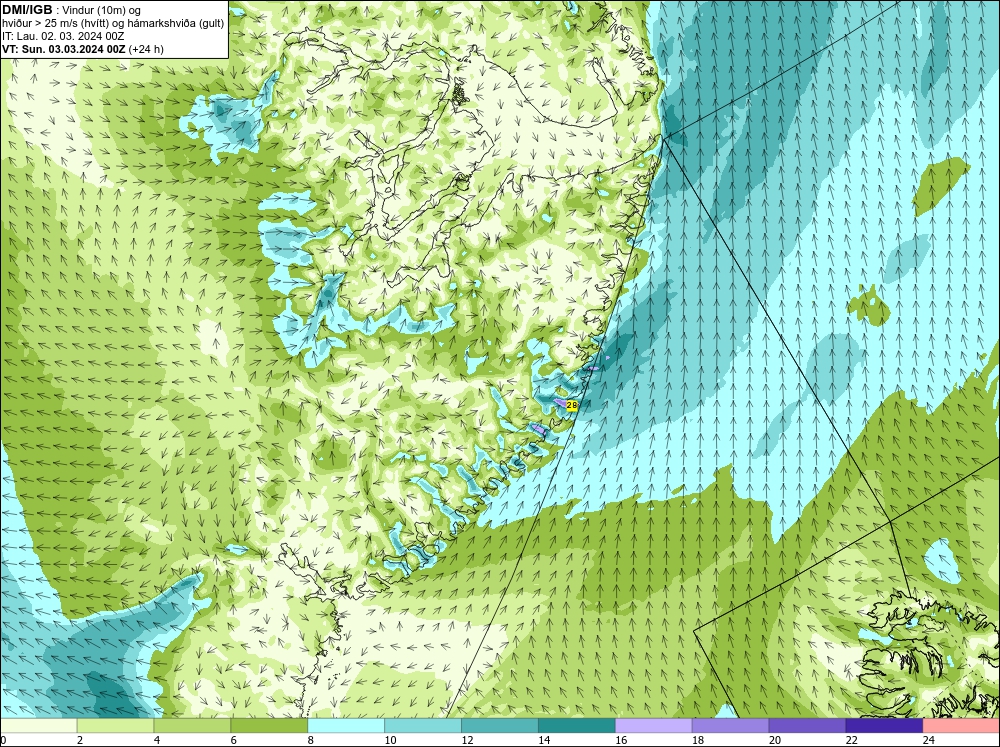
Task: Click the legend scale value 2
Action: pos(80,740)
